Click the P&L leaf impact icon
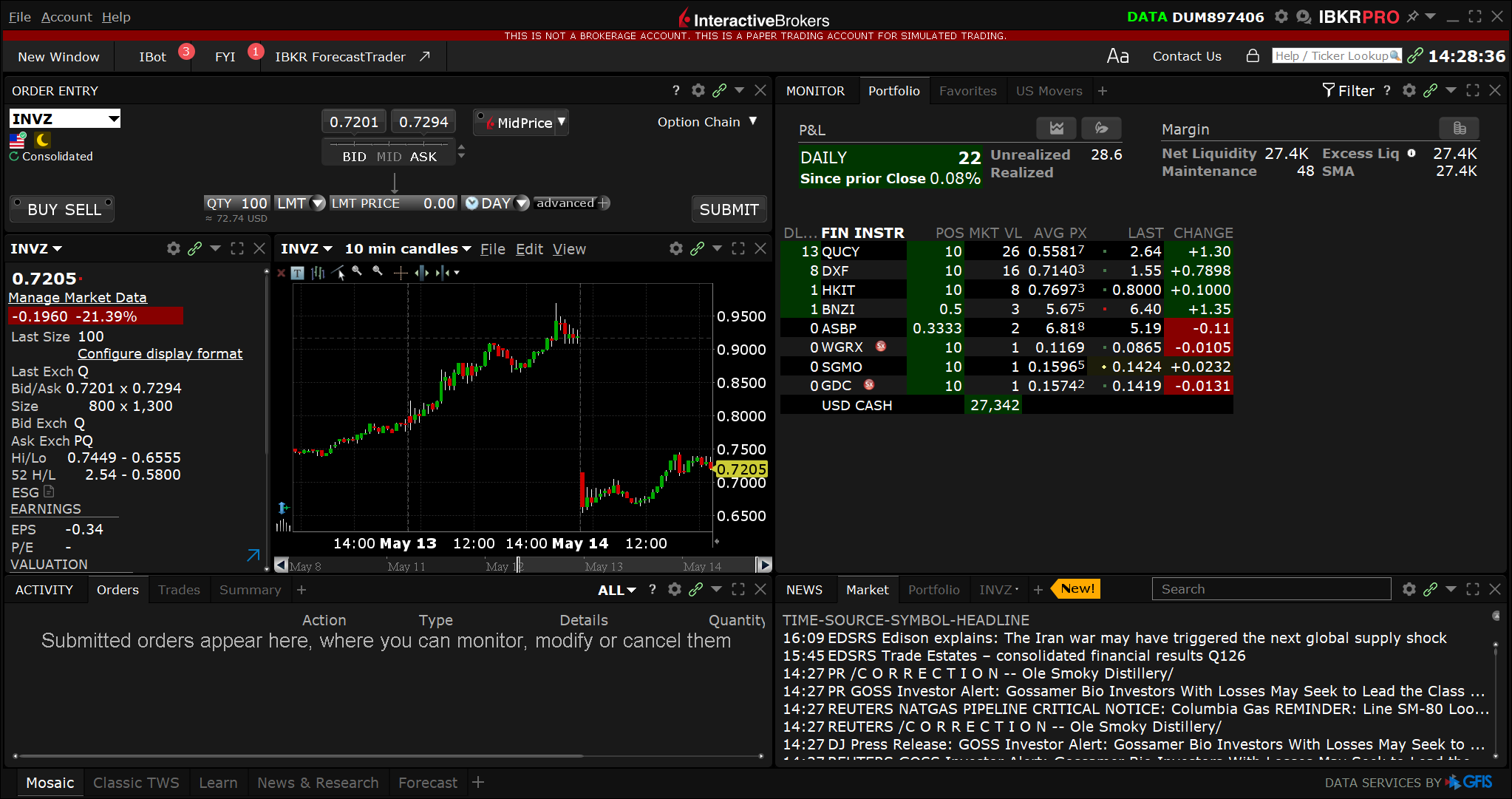1512x799 pixels. tap(1101, 128)
